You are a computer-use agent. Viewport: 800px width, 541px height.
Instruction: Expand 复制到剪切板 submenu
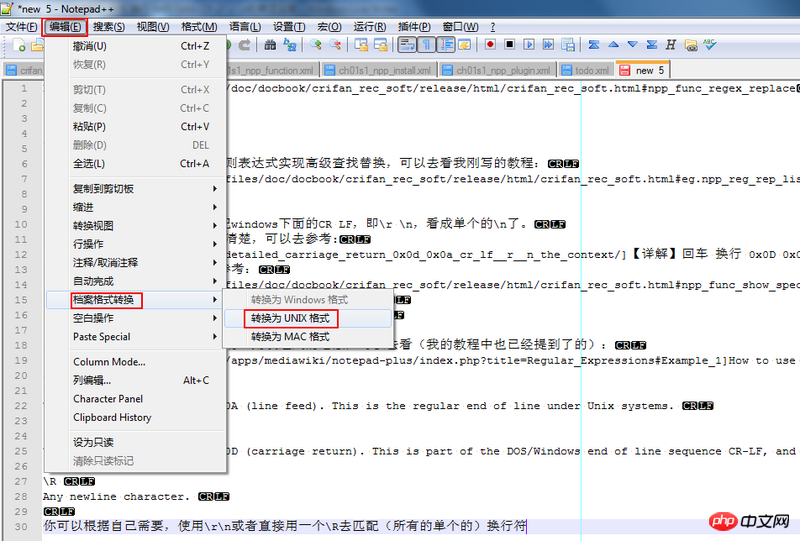pos(136,188)
